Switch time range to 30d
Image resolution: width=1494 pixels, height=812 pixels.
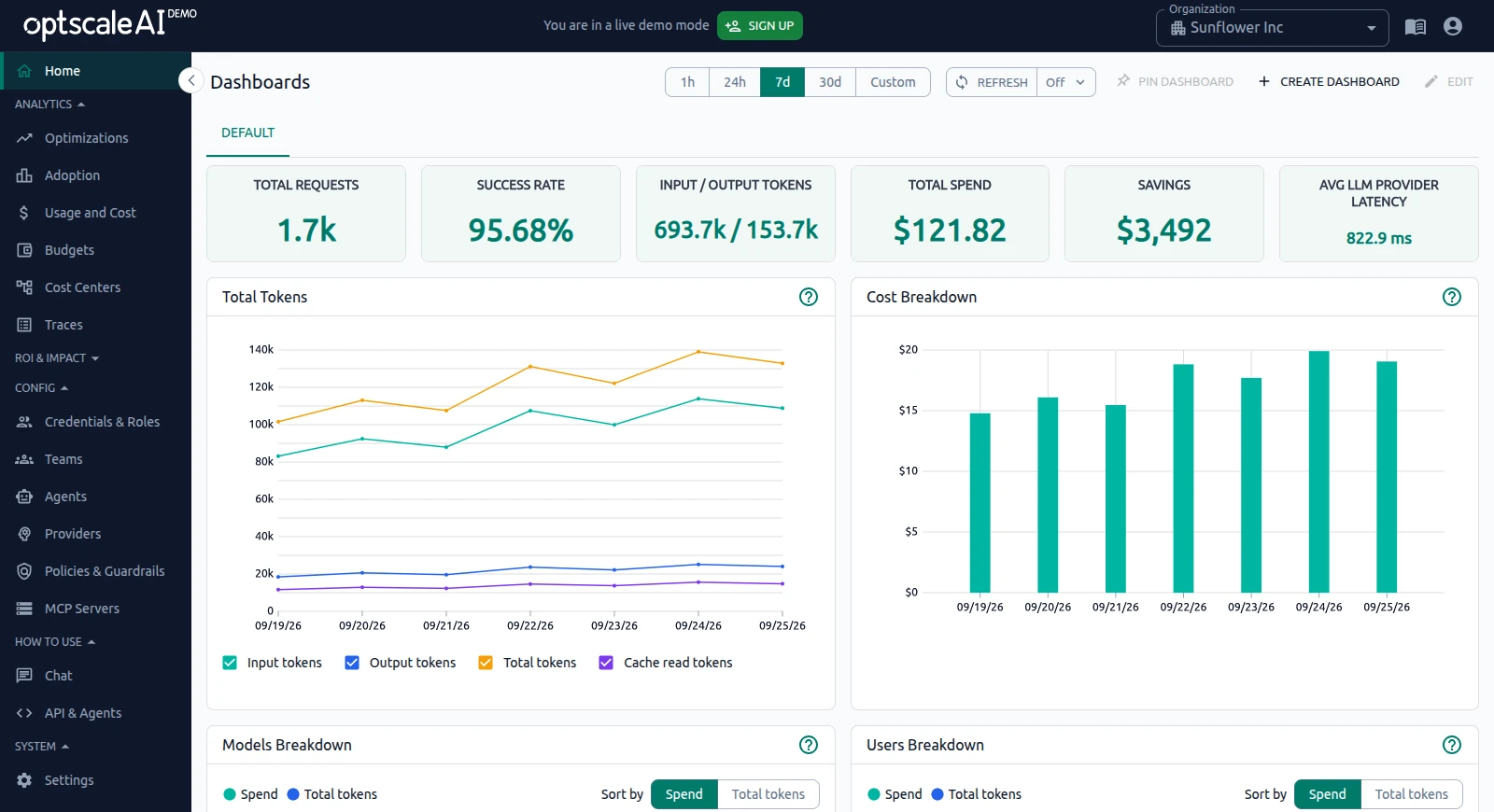click(830, 82)
